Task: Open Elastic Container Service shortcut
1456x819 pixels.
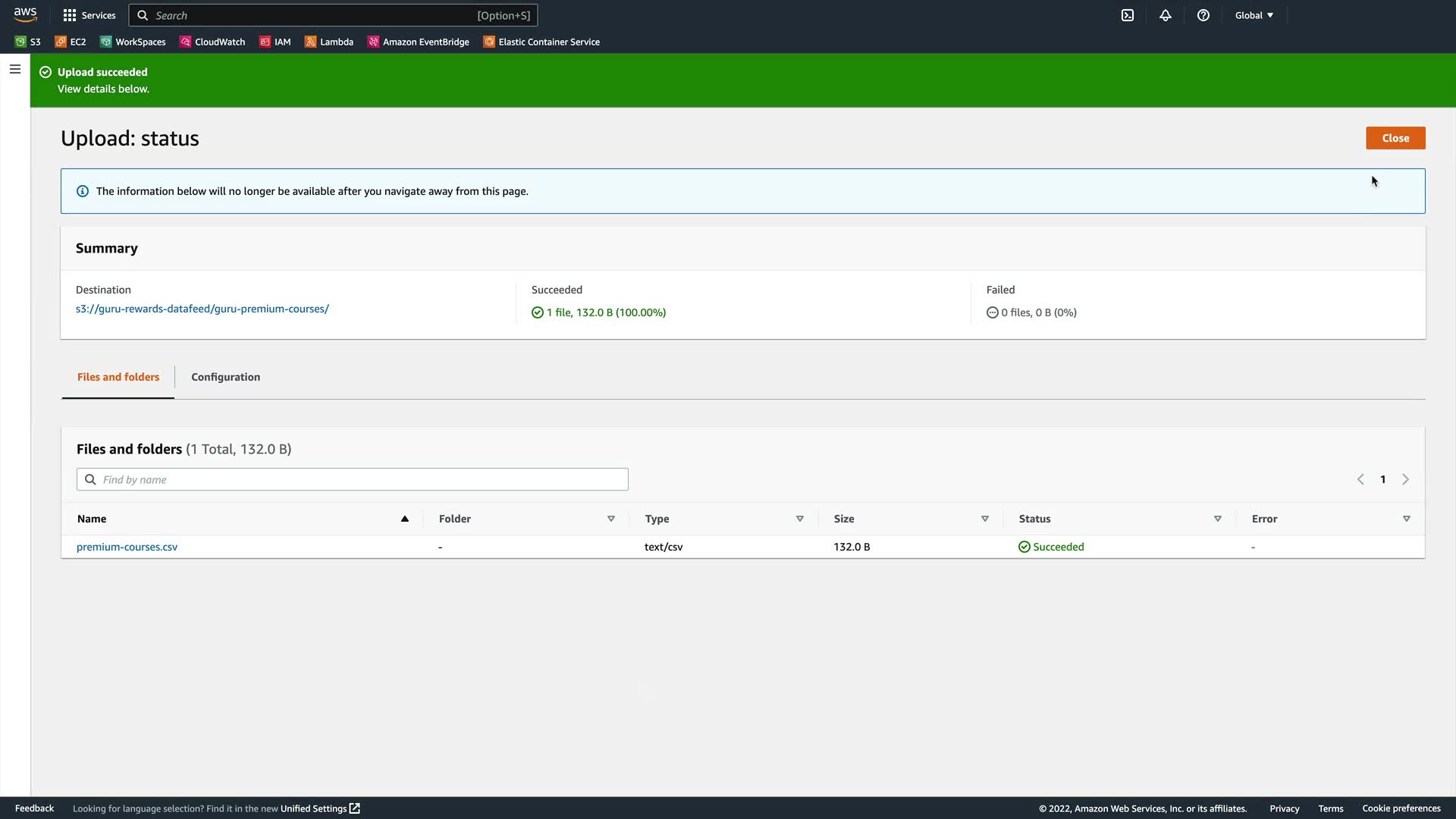Action: [x=541, y=42]
